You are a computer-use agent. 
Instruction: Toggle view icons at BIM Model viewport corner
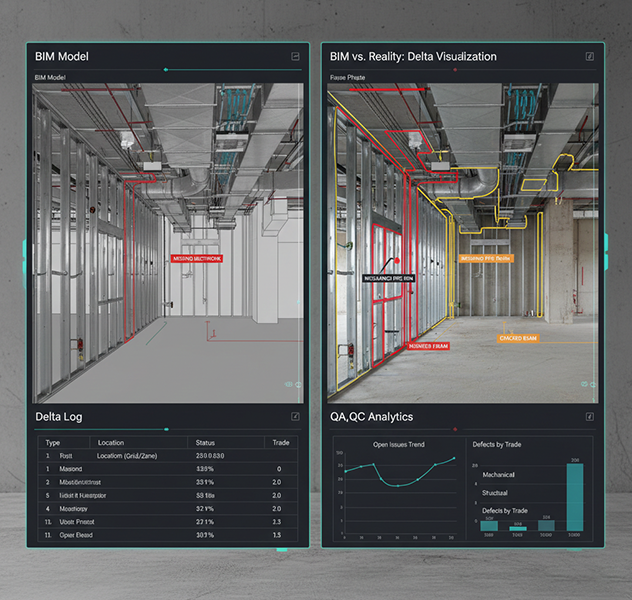(294, 384)
